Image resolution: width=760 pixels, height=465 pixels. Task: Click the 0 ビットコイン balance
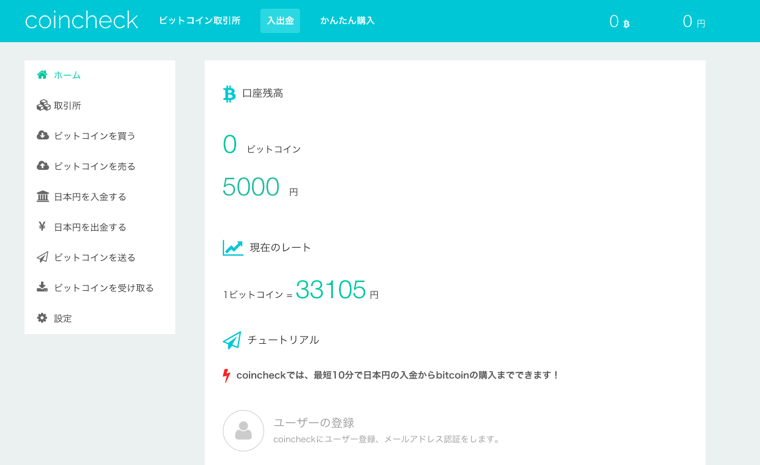tap(262, 145)
